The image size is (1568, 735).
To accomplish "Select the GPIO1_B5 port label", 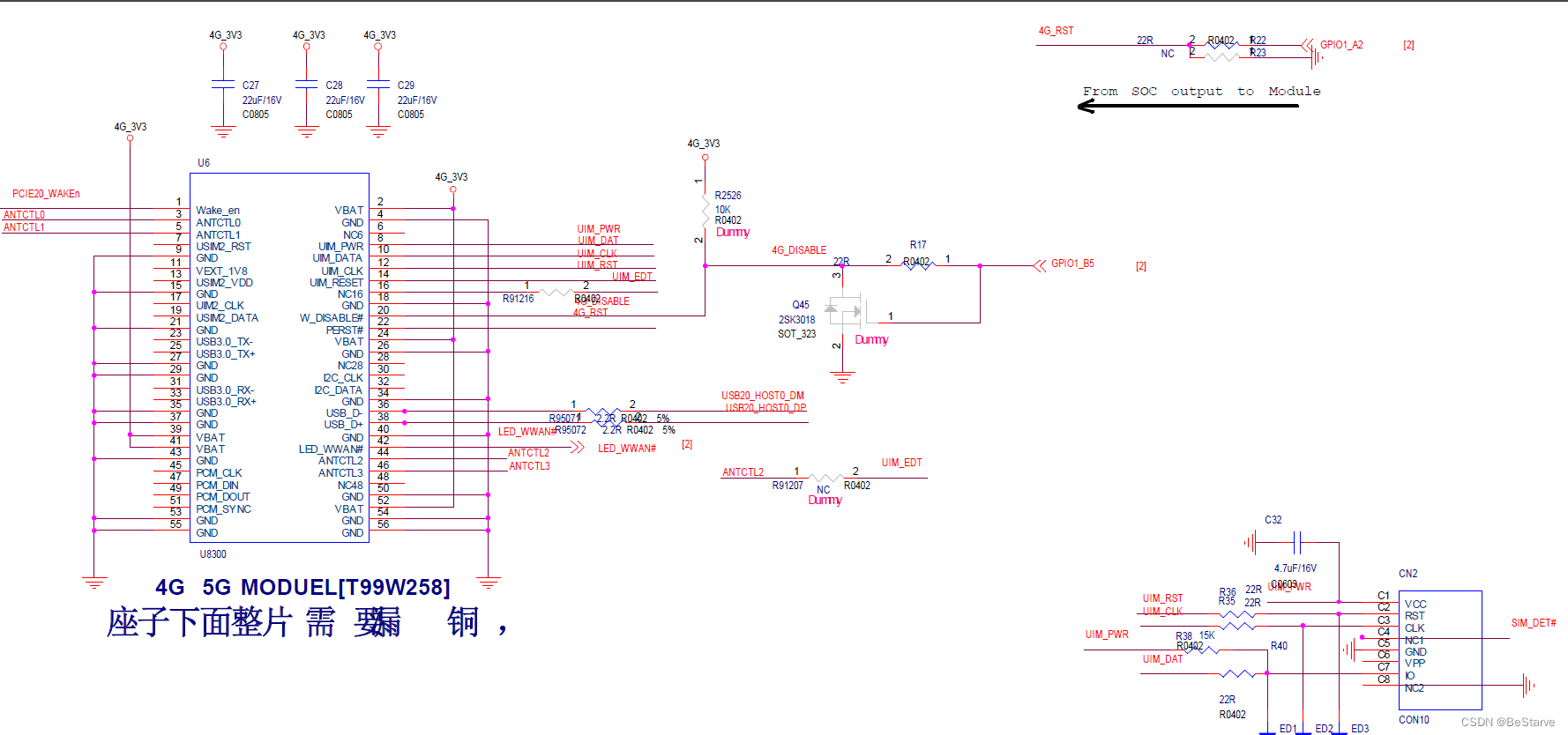I will tap(1072, 264).
